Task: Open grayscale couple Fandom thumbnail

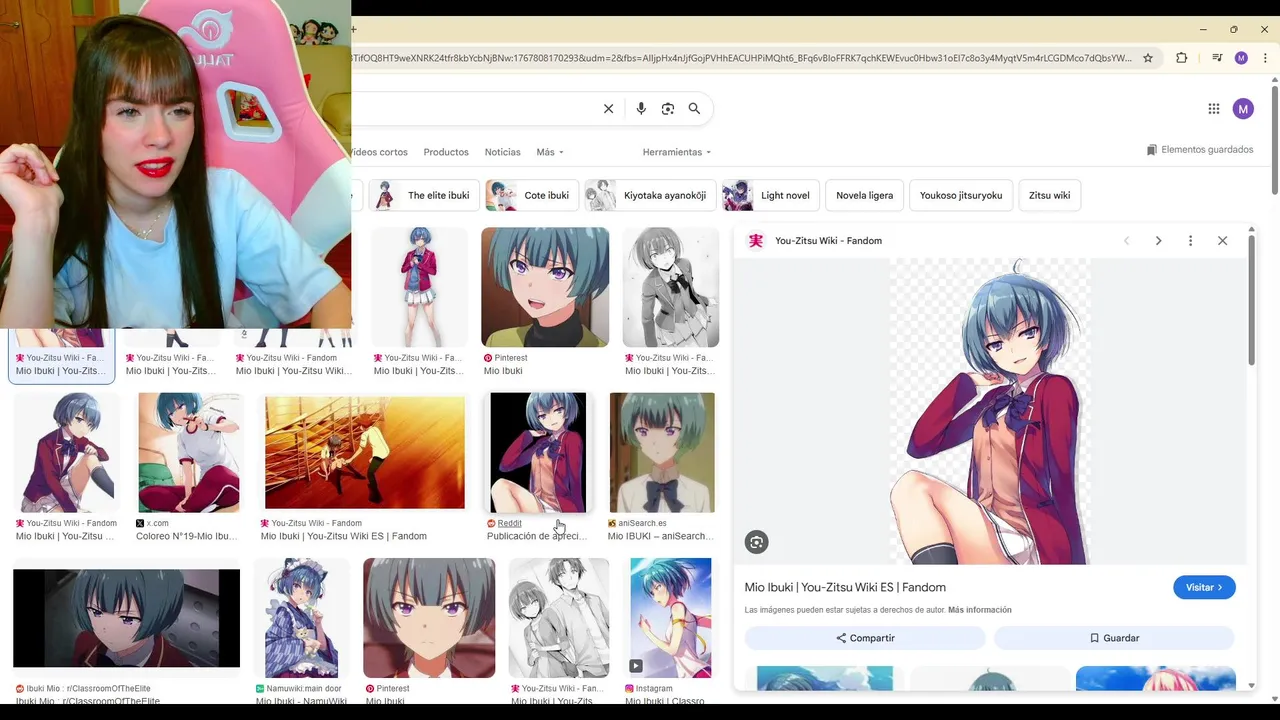Action: [559, 618]
